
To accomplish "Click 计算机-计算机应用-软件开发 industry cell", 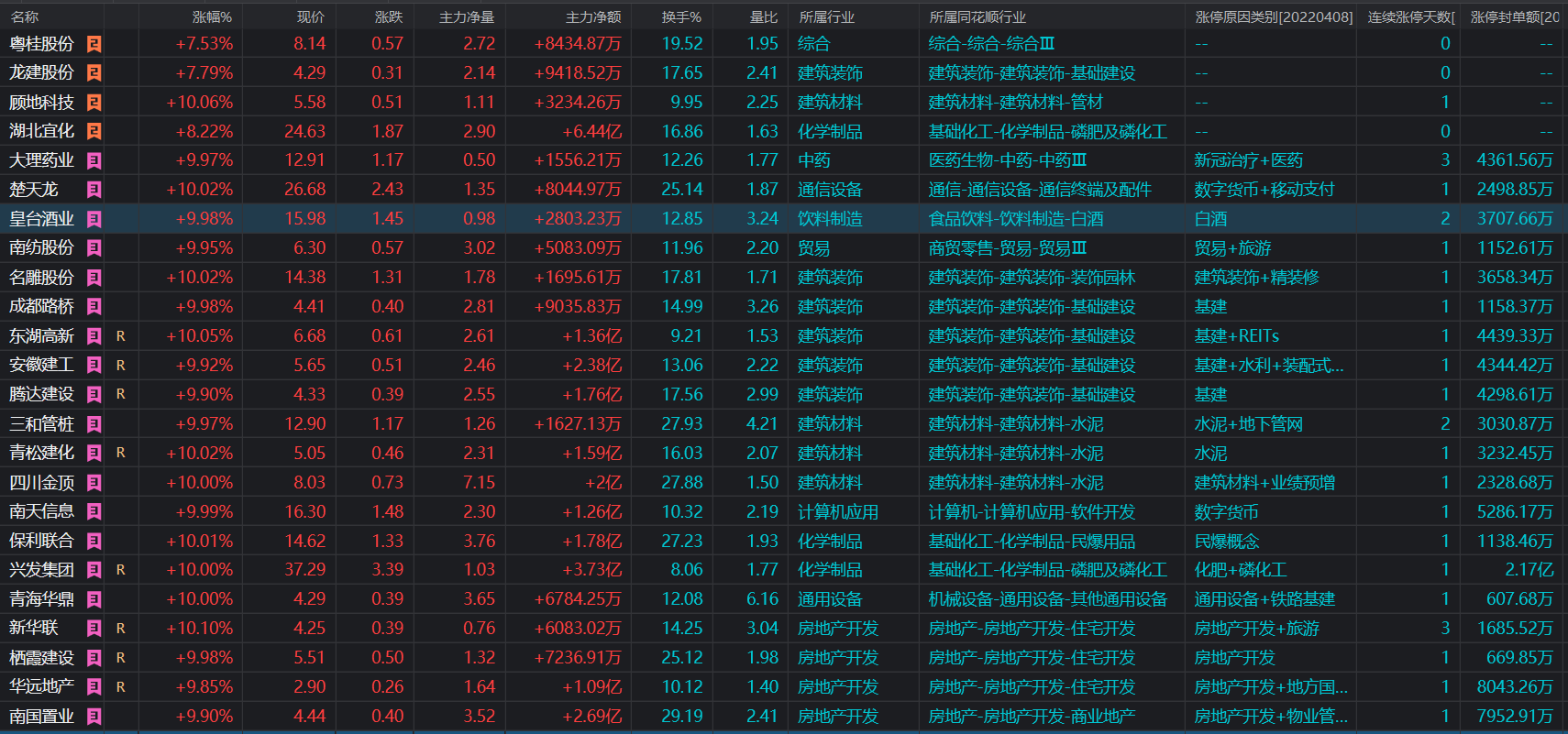I will coord(1032,512).
